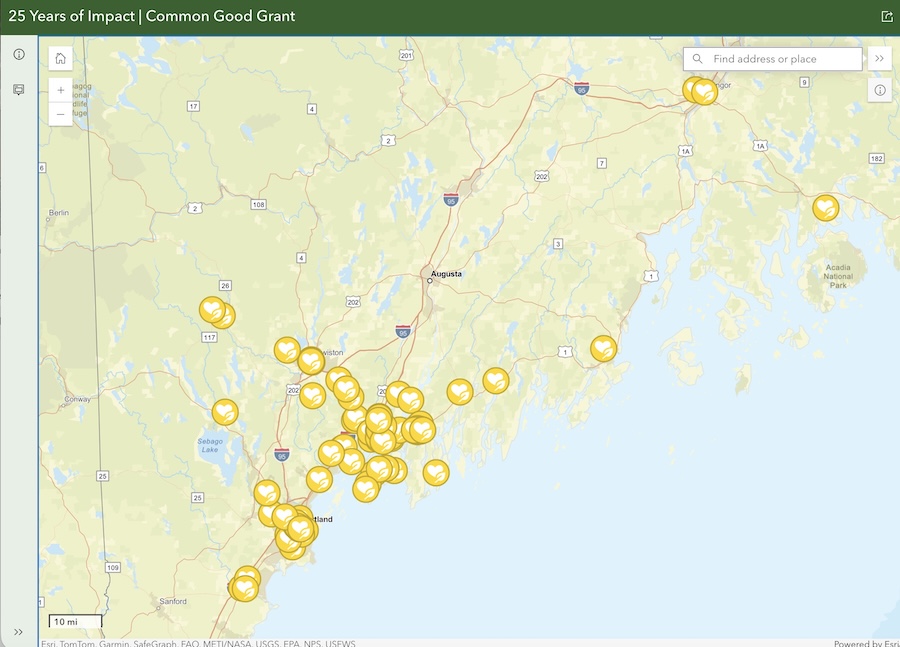Expand the search widget with the double-arrow chevron
This screenshot has height=647, width=900.
(879, 58)
